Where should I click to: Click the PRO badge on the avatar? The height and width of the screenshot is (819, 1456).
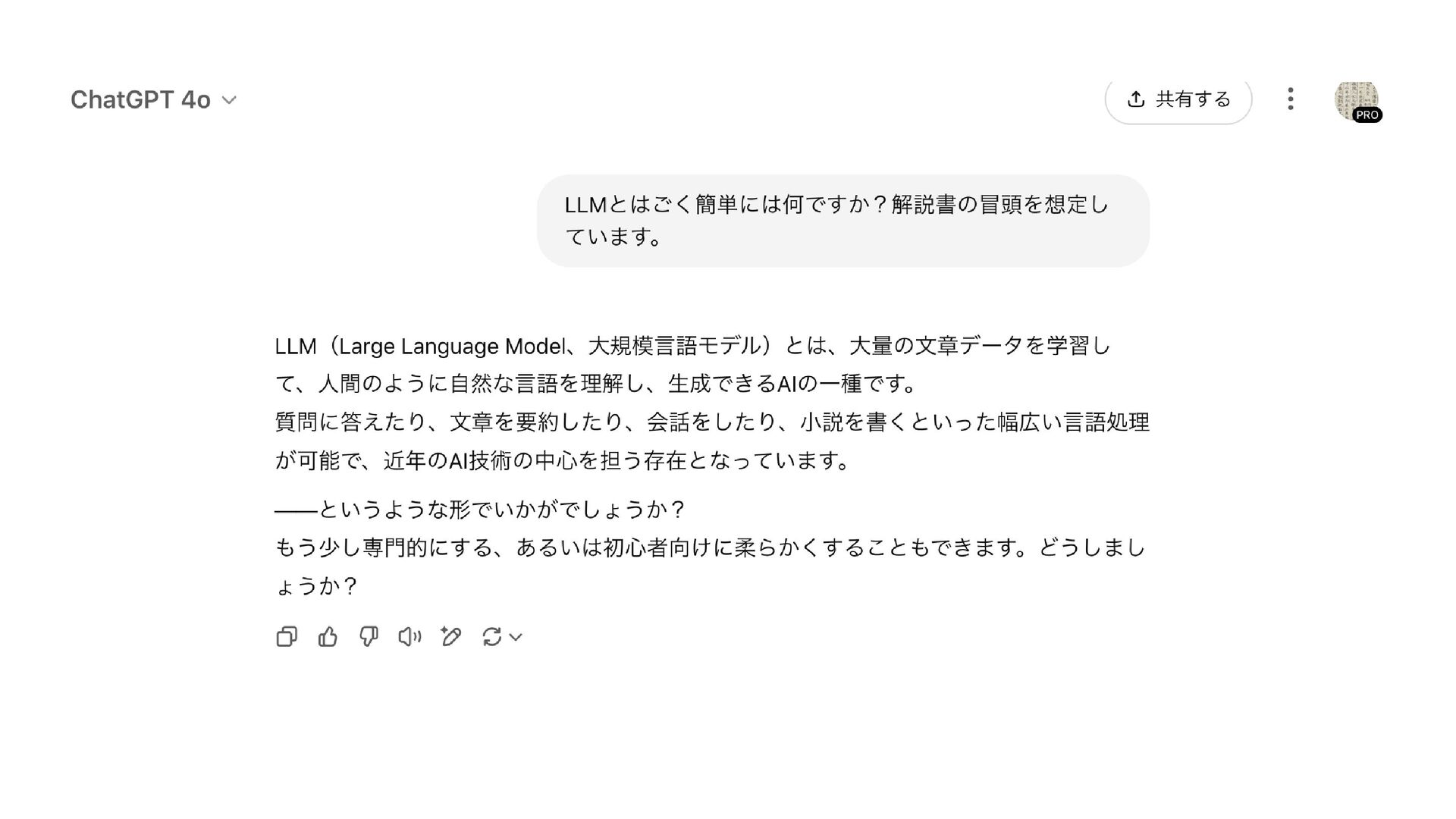[x=1367, y=115]
